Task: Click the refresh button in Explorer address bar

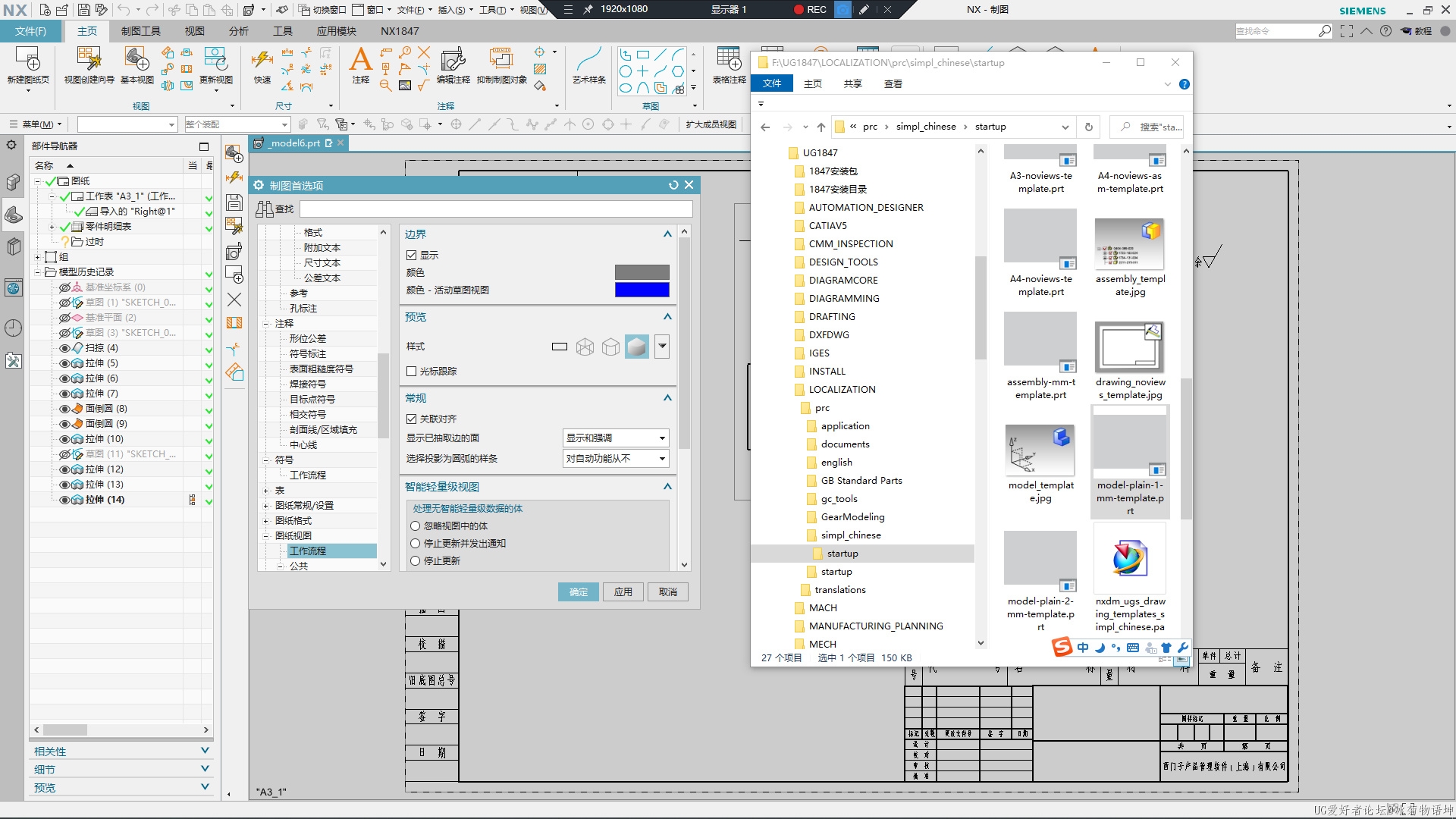Action: point(1088,127)
